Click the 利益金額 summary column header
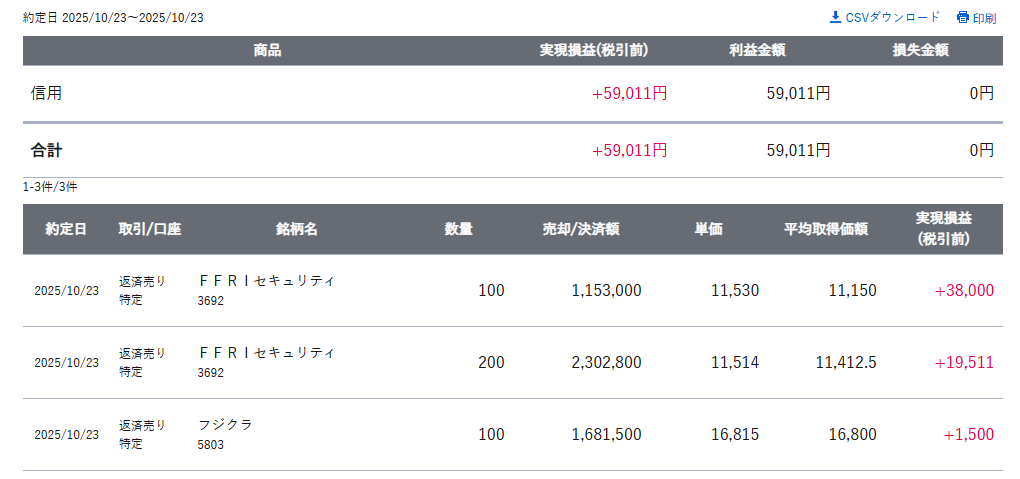Screen dimensions: 1020x479 pos(756,51)
